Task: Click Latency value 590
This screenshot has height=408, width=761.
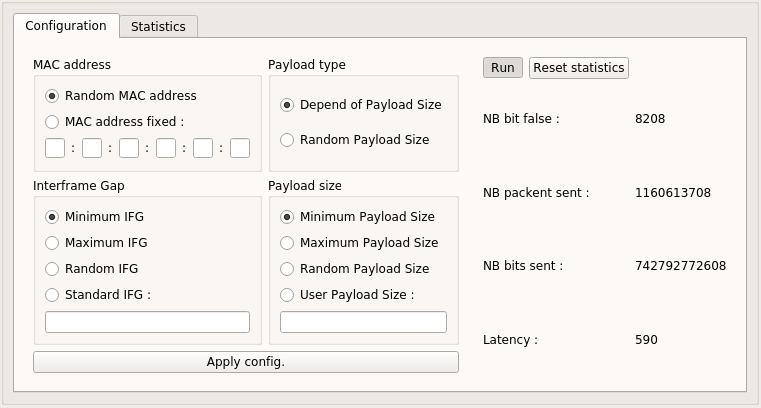Action: (646, 340)
